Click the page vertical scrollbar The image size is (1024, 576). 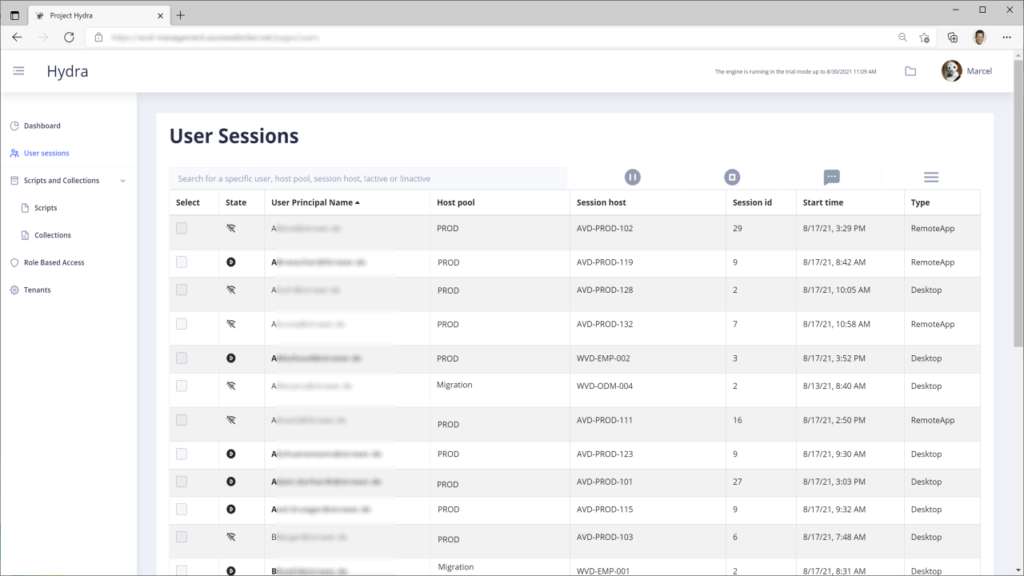1018,201
